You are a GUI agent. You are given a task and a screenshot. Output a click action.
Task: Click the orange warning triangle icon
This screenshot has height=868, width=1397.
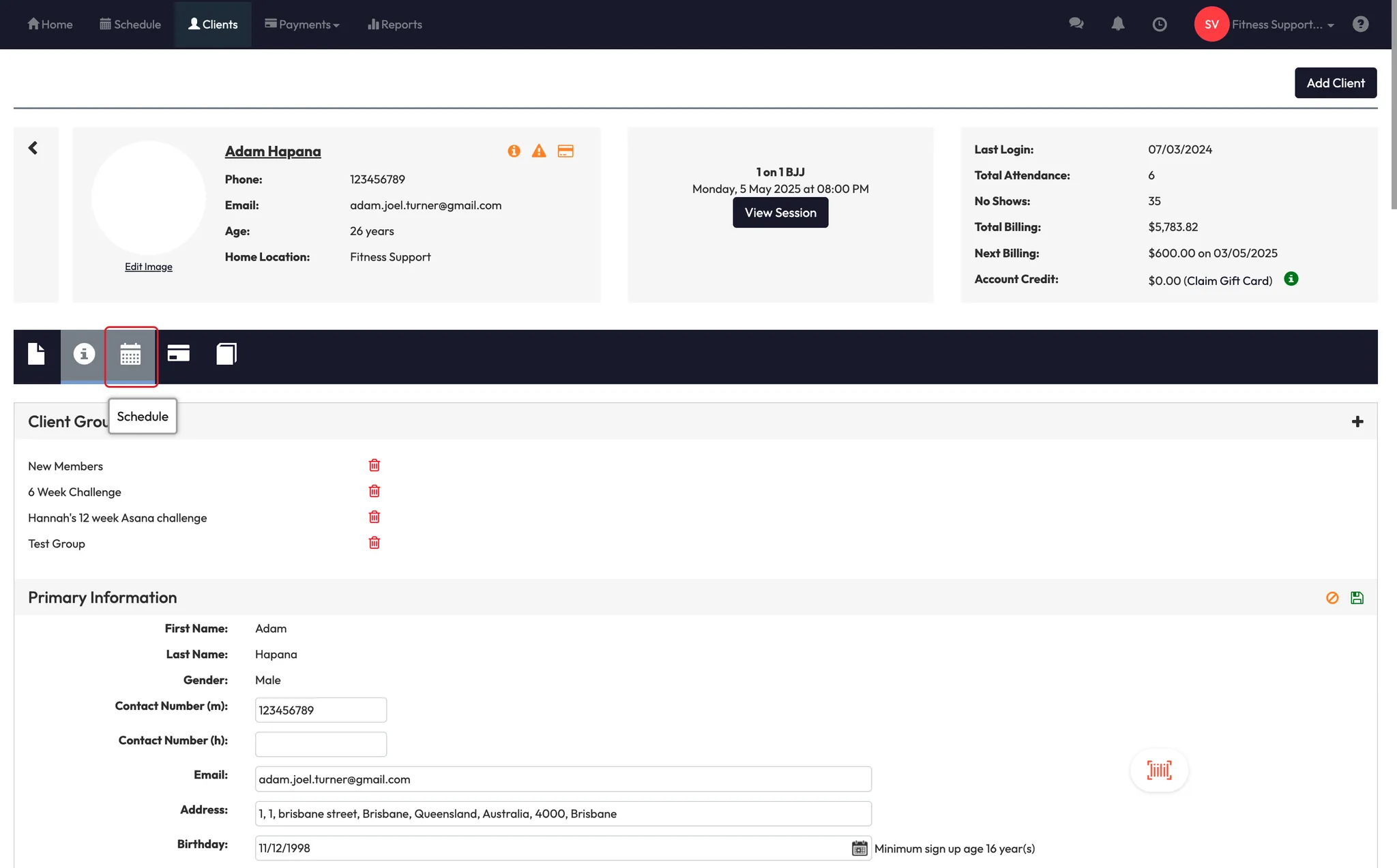coord(539,151)
